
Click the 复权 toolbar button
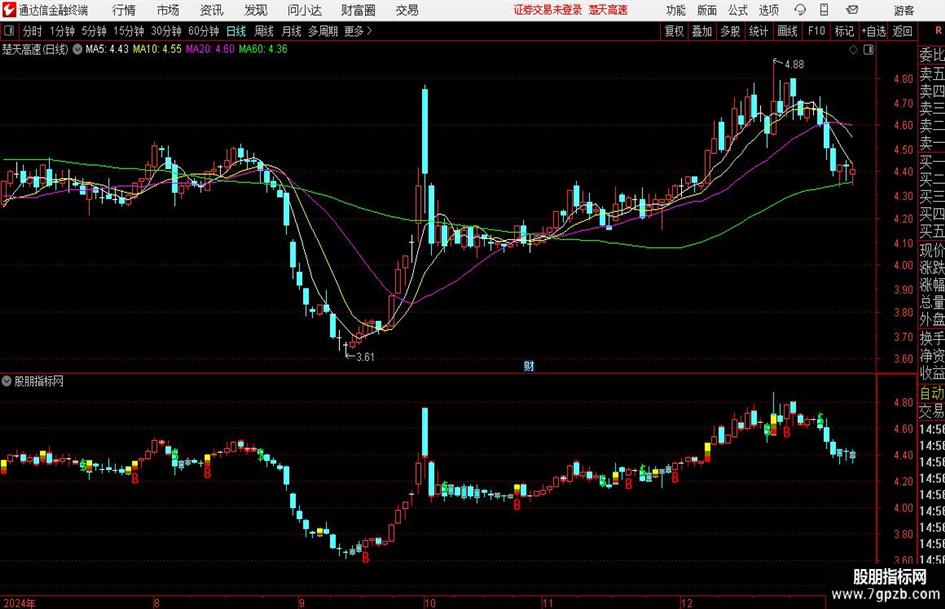[674, 31]
